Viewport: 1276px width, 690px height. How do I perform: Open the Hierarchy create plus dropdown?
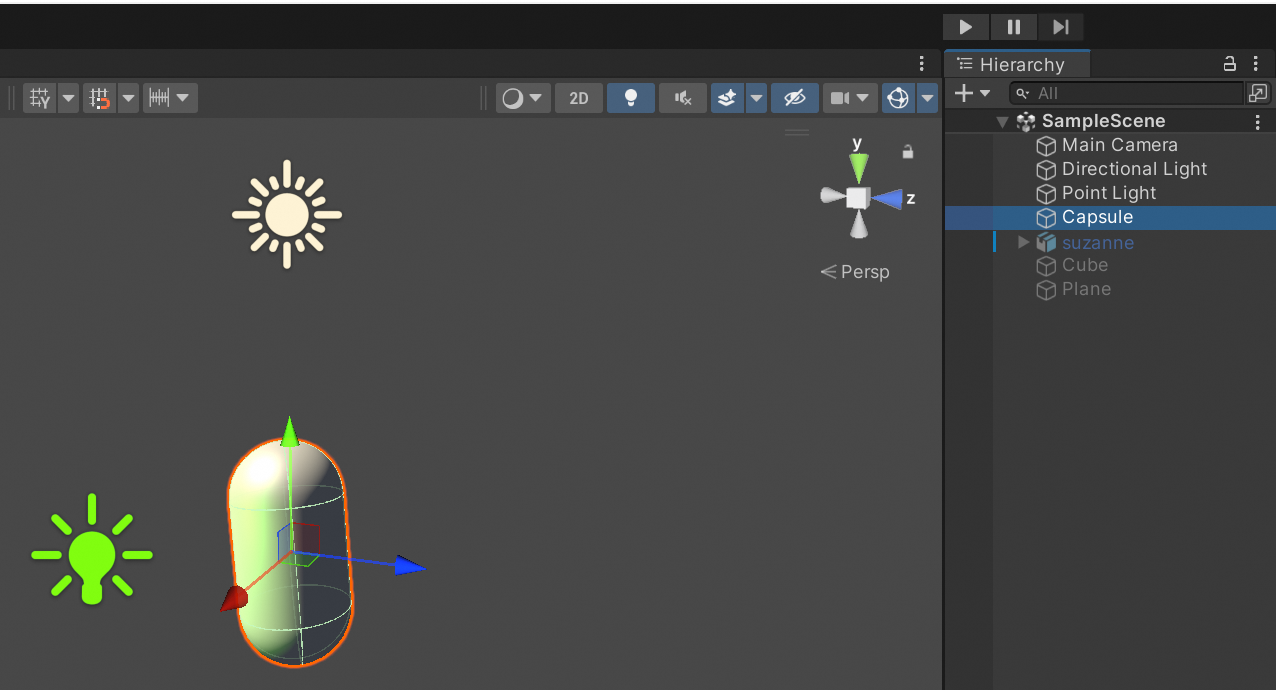point(971,93)
